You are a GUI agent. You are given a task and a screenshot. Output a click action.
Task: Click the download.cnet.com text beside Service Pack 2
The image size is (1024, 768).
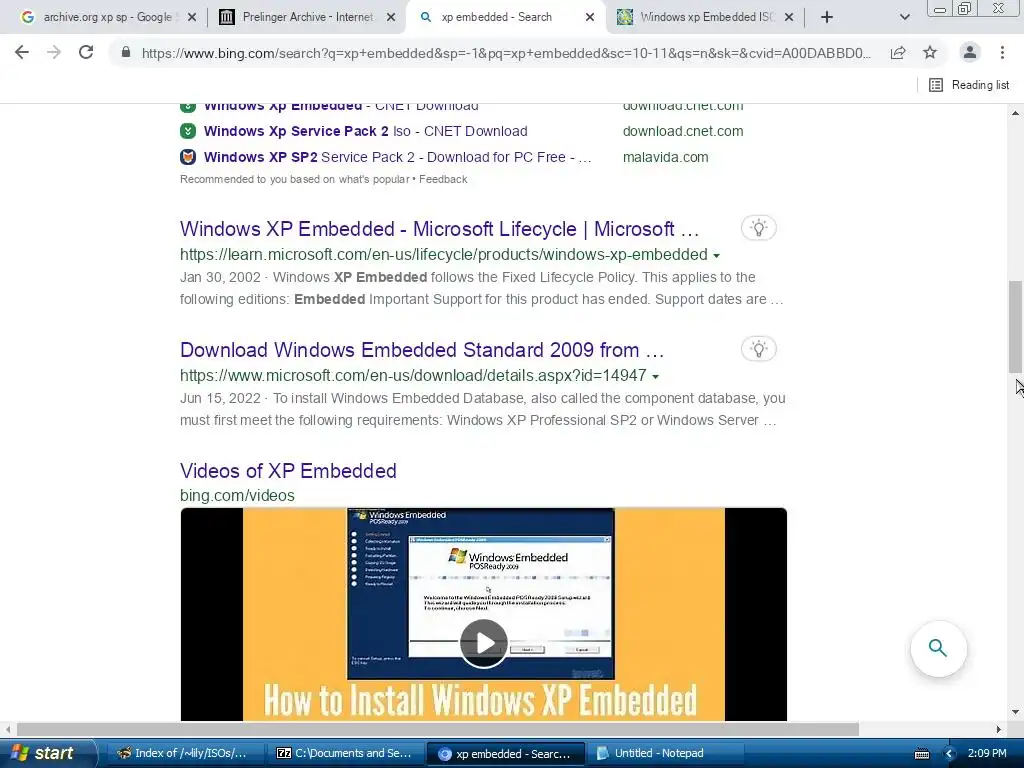682,131
